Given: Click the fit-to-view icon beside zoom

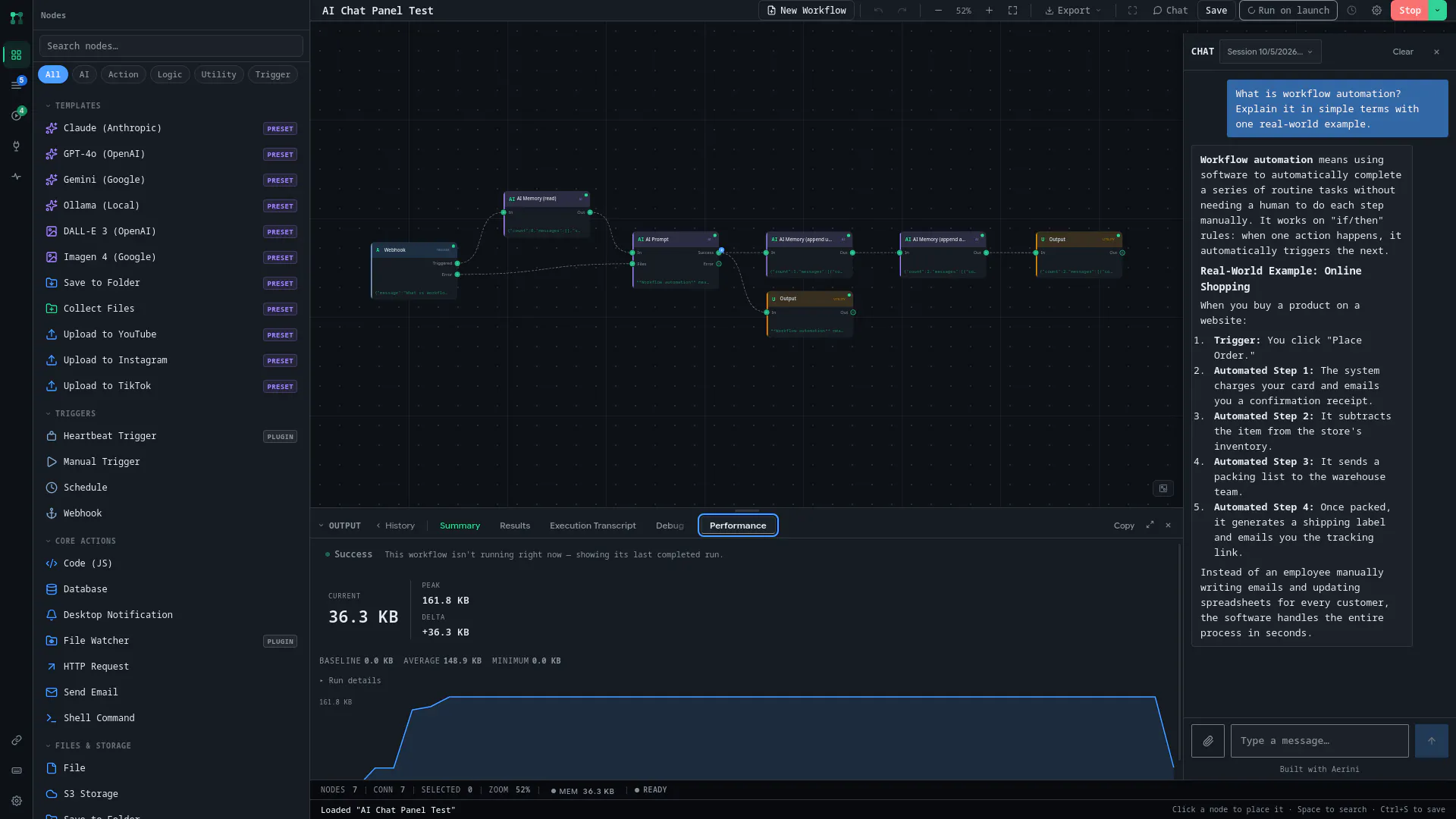Looking at the screenshot, I should [1012, 11].
